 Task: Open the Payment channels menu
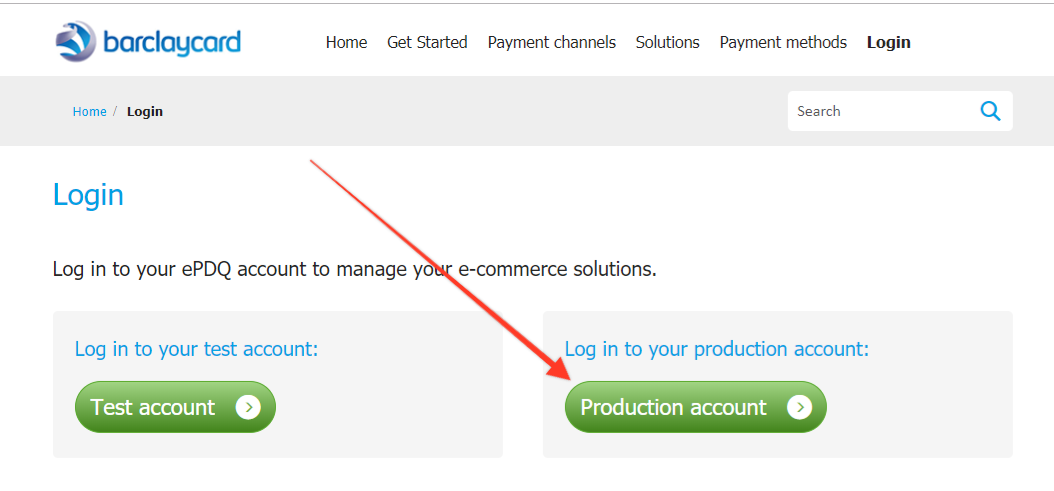[551, 42]
